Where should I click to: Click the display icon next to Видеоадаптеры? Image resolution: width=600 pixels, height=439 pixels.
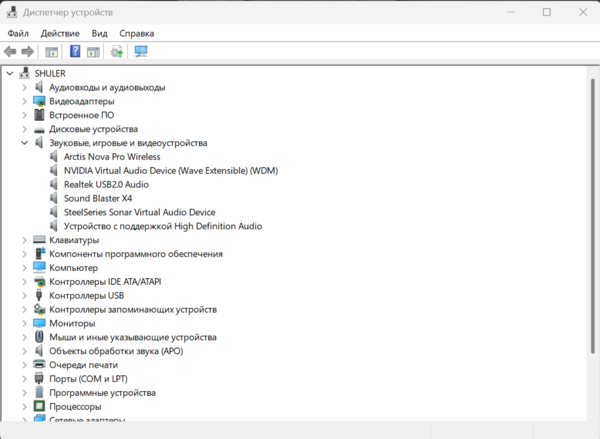[39, 101]
